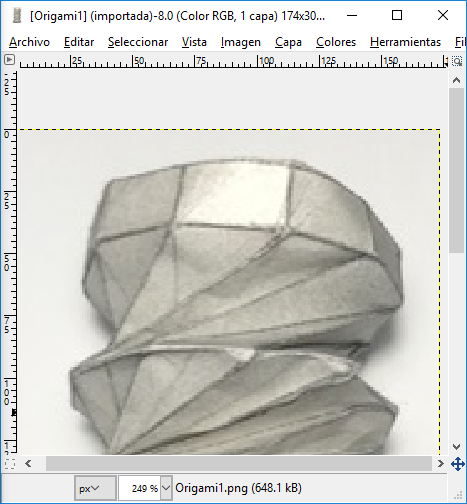Open the Seleccionar menu
This screenshot has width=467, height=504.
138,42
